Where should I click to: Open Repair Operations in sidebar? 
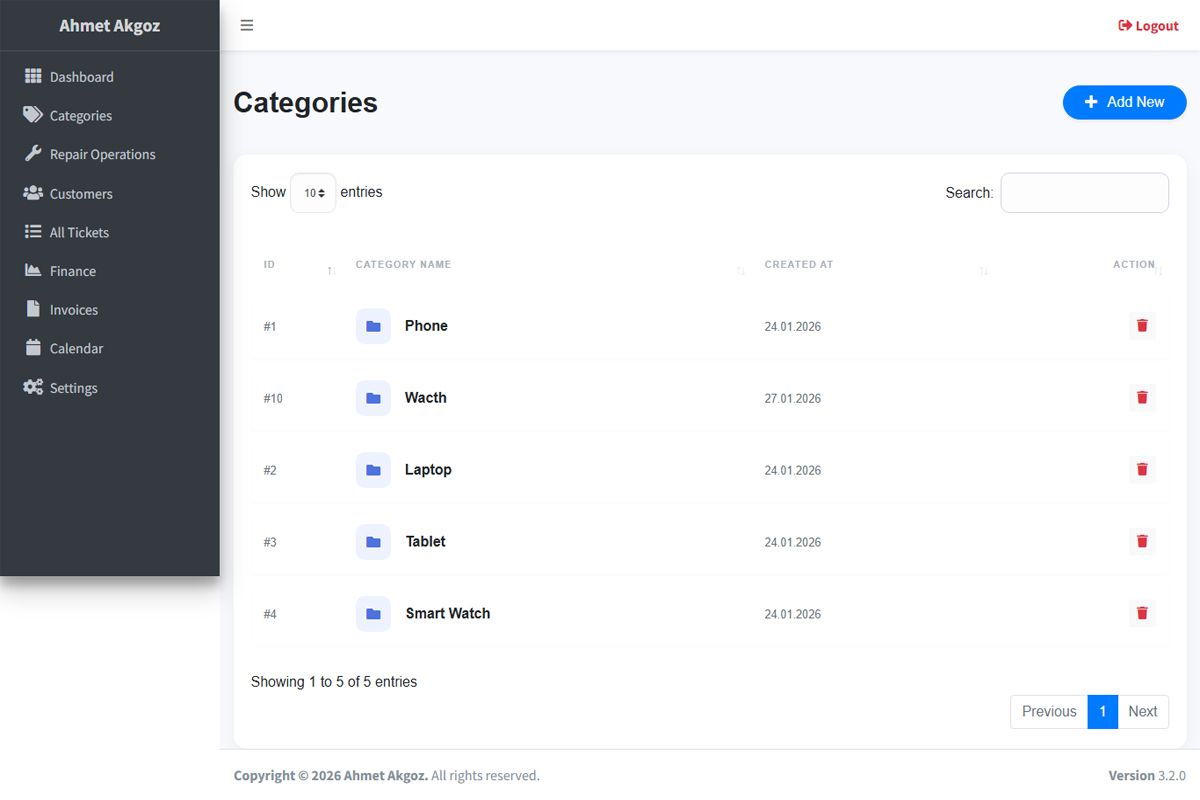click(x=102, y=155)
